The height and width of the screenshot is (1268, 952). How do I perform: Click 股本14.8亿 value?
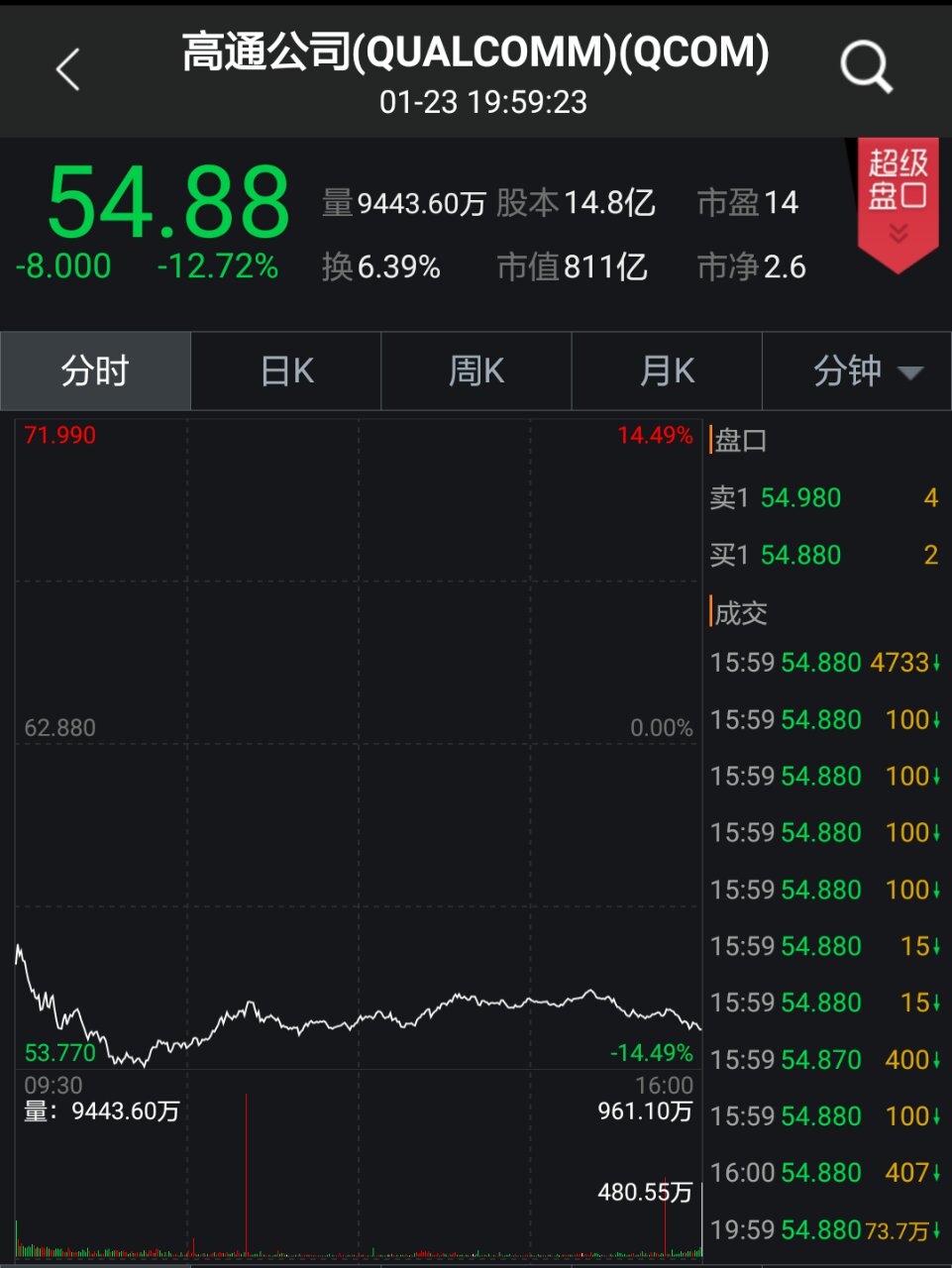[x=576, y=203]
